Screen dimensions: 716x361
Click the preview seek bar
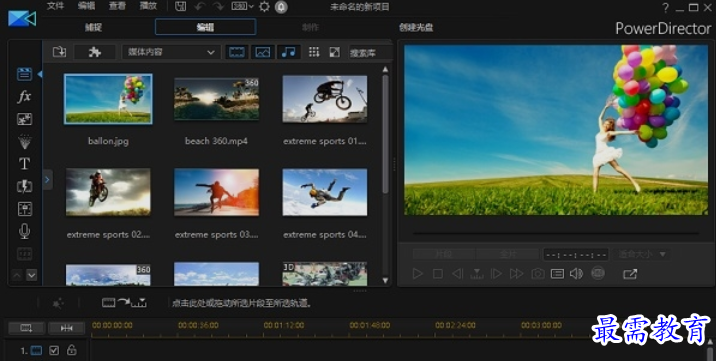click(556, 234)
